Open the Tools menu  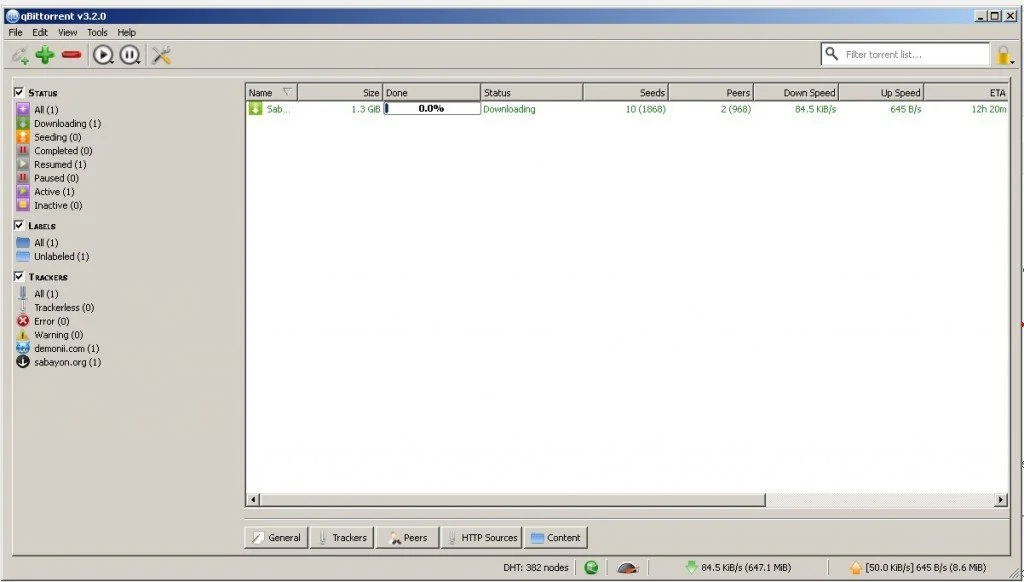click(97, 32)
